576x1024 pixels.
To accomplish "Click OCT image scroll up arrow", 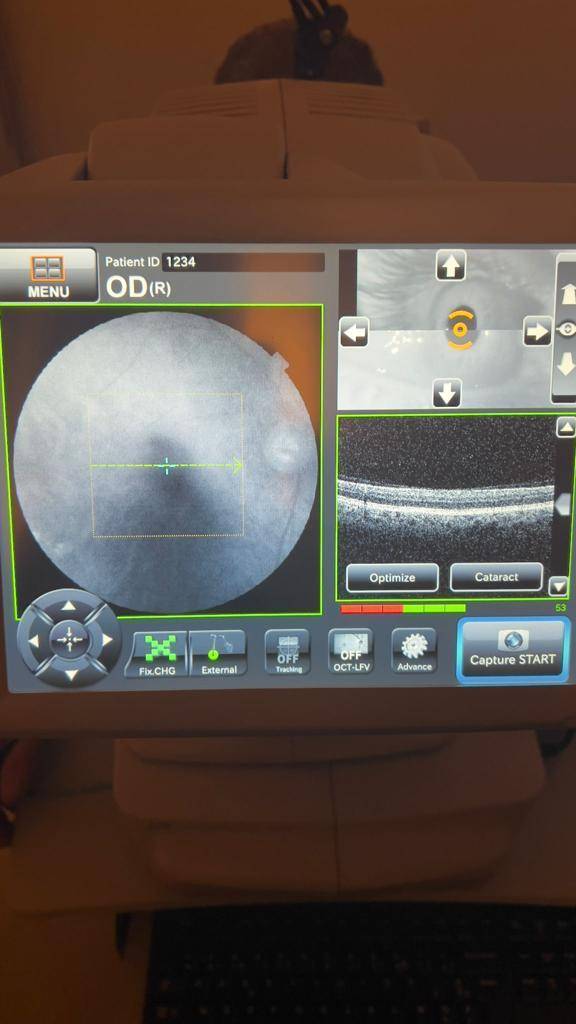I will coord(565,428).
